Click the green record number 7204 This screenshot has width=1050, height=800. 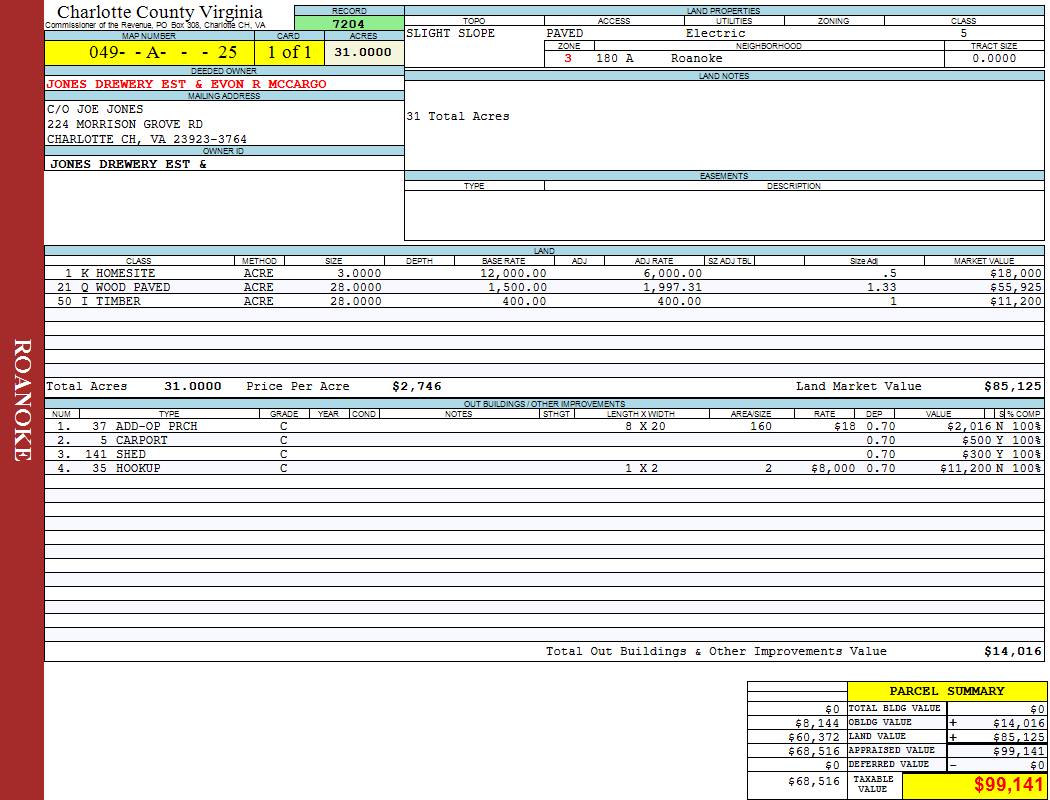click(348, 24)
